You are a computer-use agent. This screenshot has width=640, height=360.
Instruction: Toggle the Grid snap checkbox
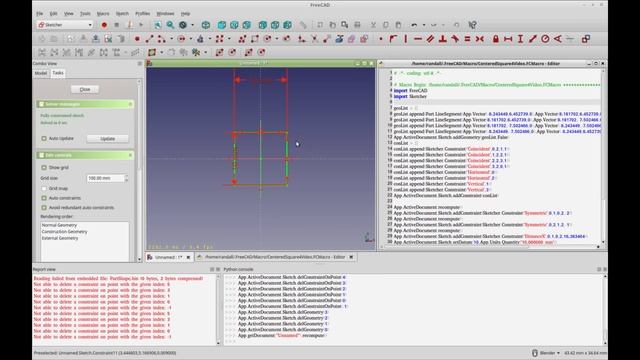[44, 189]
